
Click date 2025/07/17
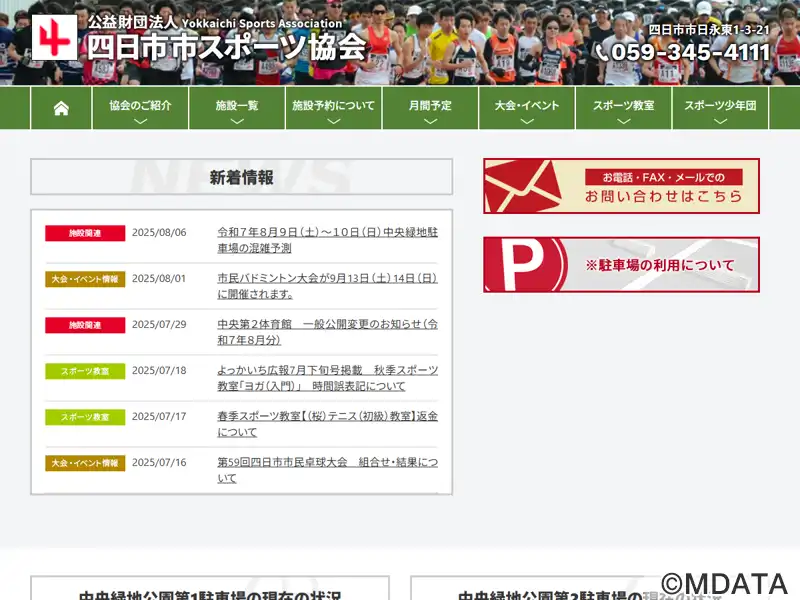(x=159, y=416)
